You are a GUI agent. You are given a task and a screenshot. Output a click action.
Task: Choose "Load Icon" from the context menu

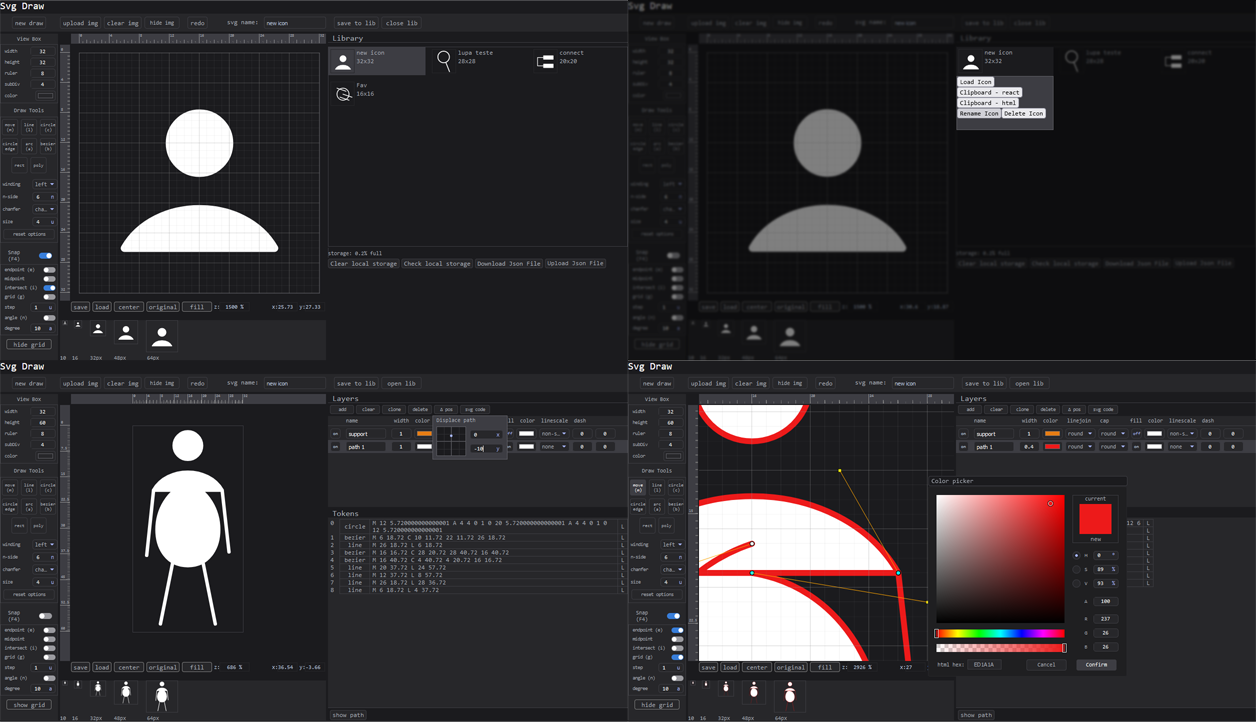[x=976, y=82]
